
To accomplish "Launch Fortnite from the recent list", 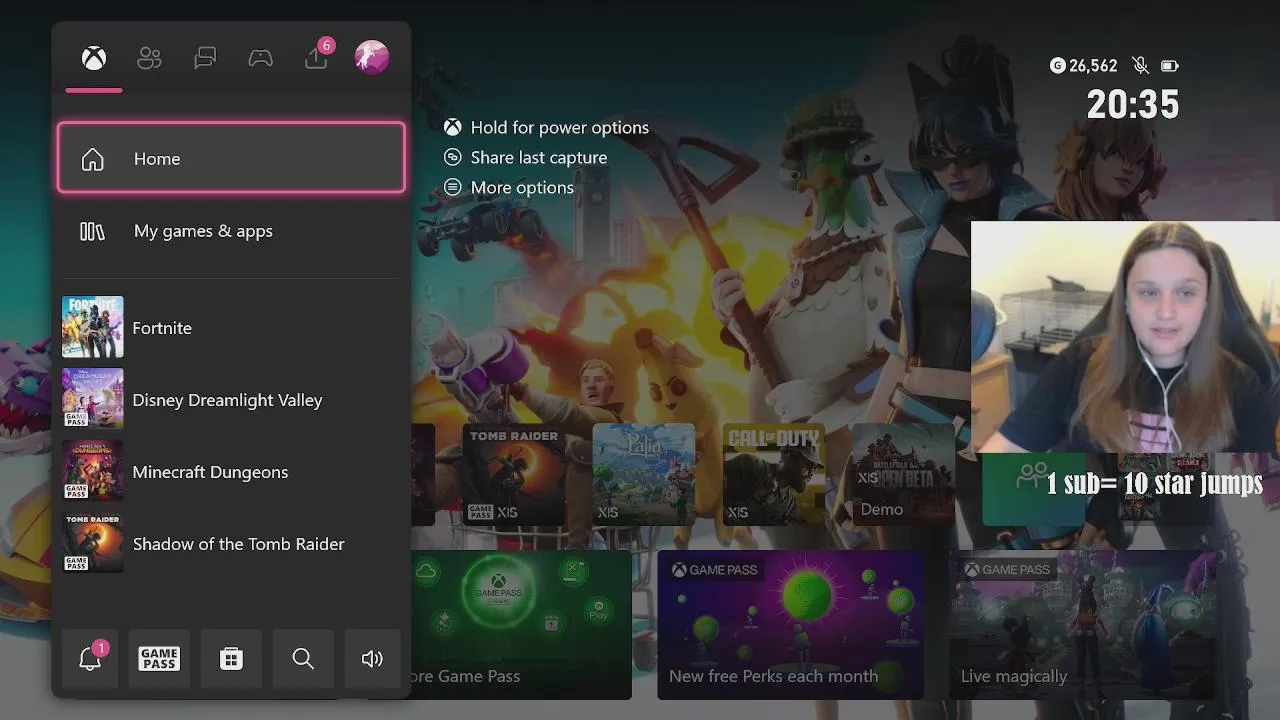I will pos(231,328).
